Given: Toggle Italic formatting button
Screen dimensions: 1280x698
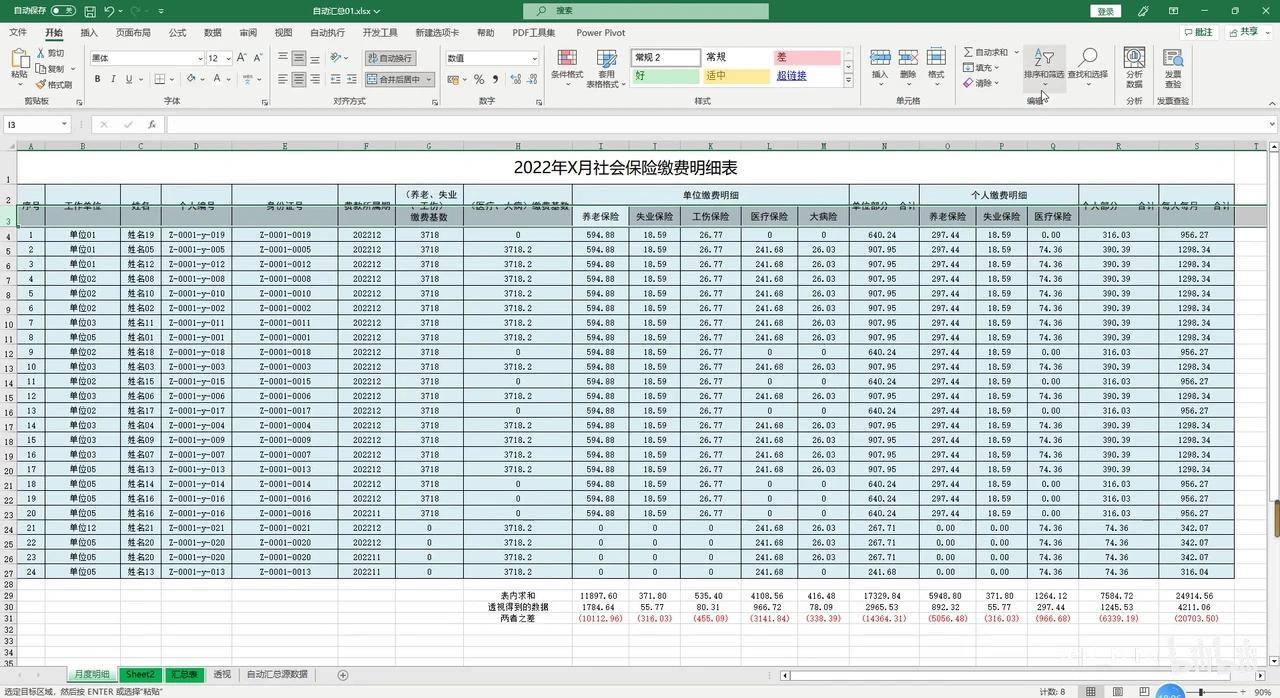Looking at the screenshot, I should [x=113, y=79].
